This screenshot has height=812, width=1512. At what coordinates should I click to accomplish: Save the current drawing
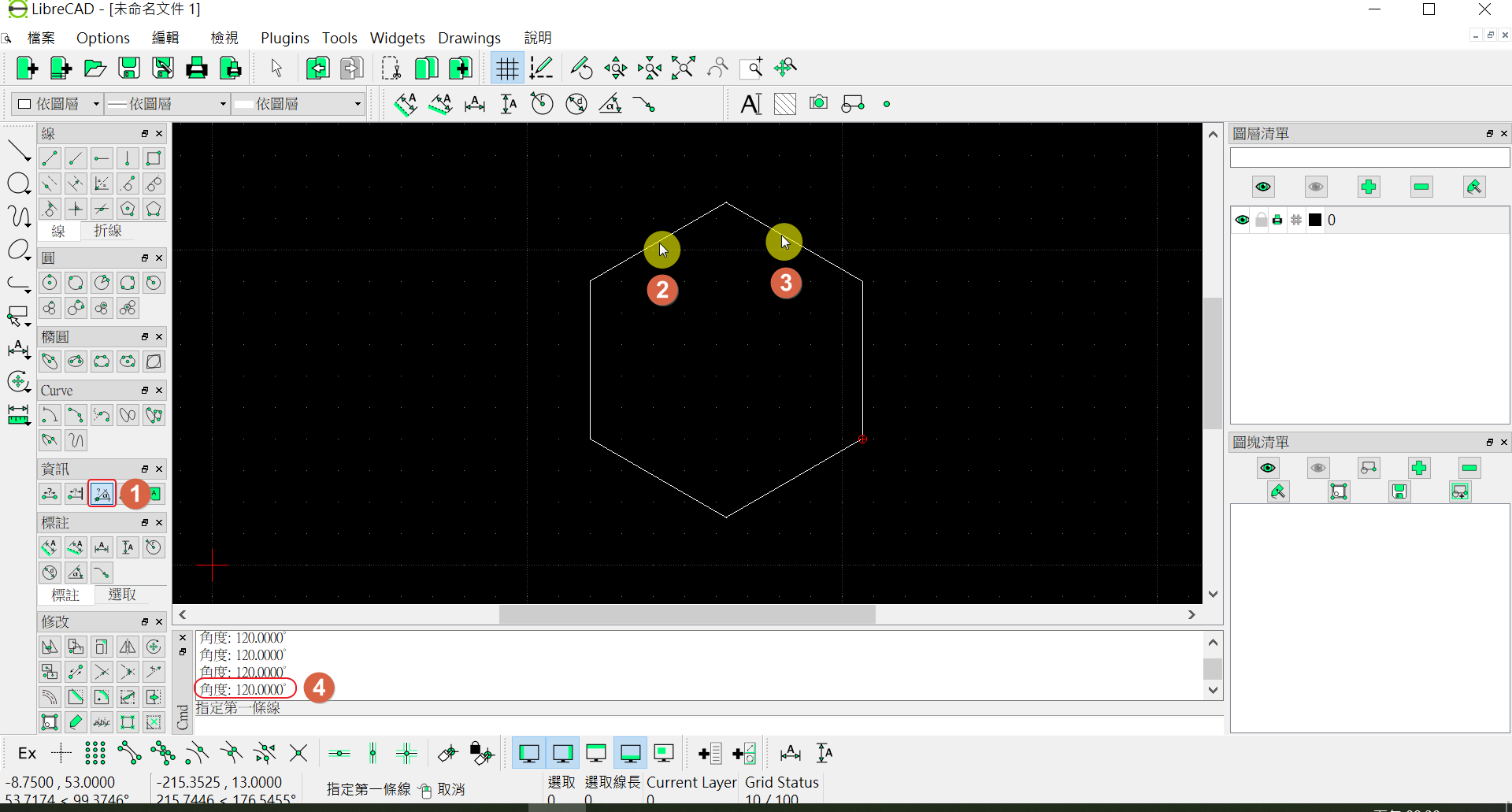click(x=129, y=69)
